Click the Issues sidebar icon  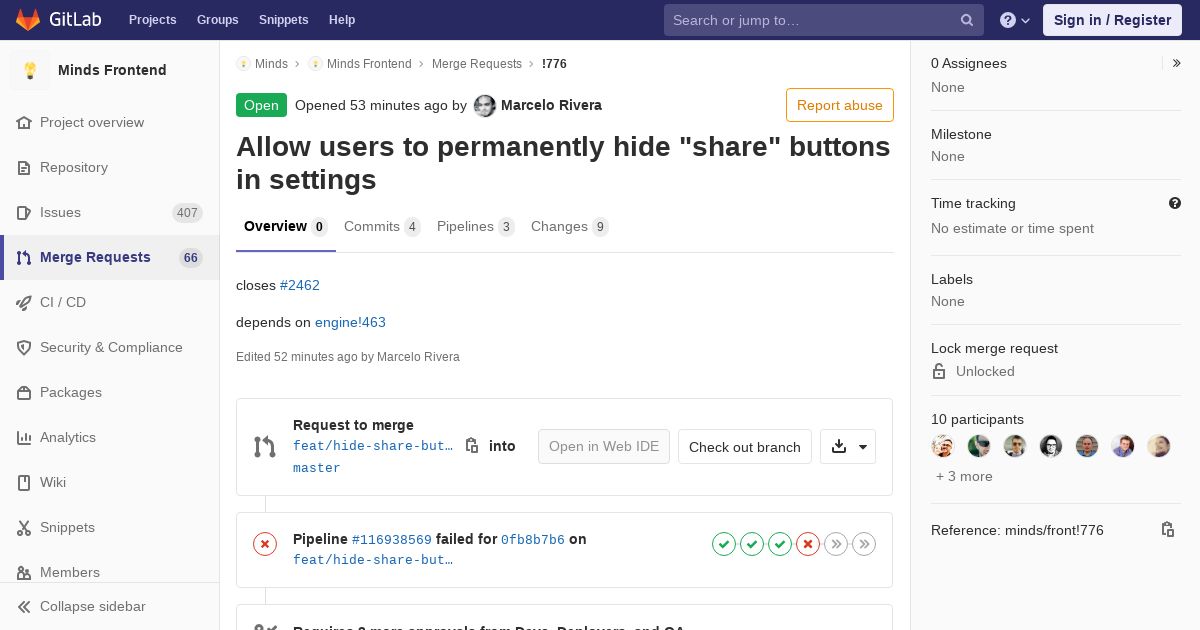click(x=24, y=213)
